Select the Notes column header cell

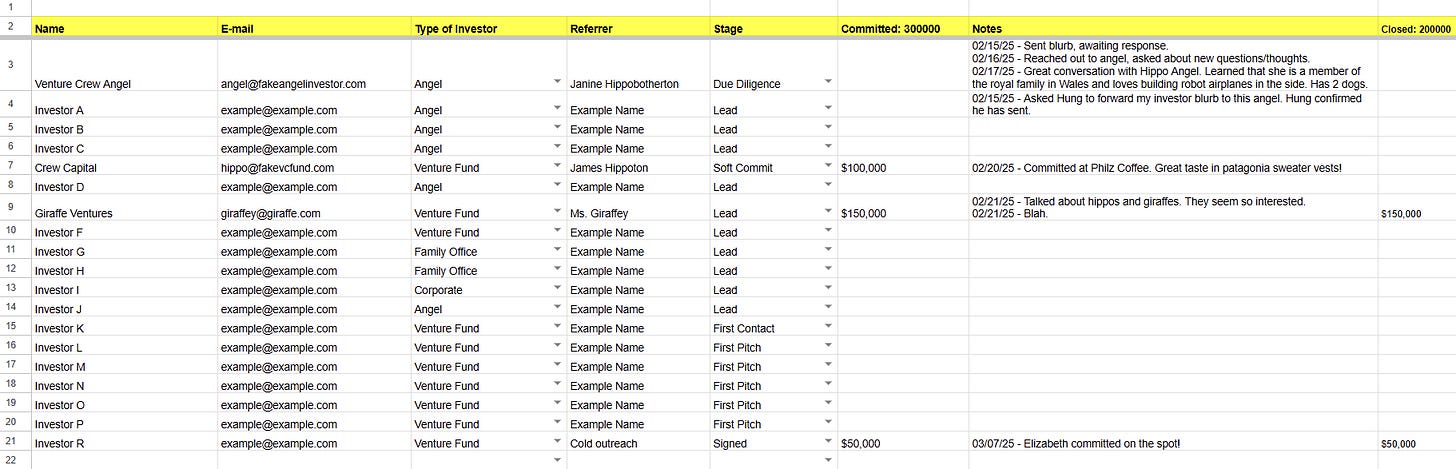[x=1172, y=28]
